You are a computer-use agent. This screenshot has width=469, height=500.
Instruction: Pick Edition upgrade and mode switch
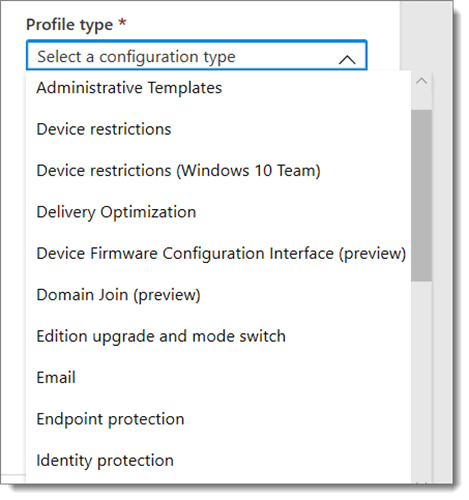tap(161, 336)
